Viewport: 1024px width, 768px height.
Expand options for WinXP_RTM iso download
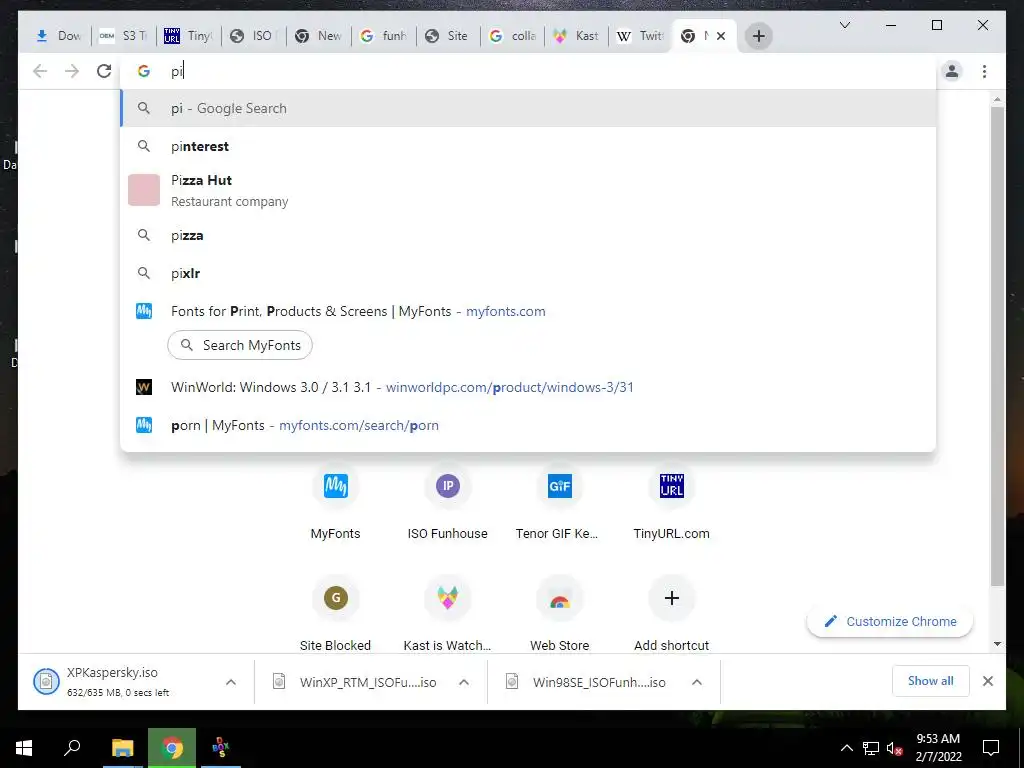click(x=464, y=682)
